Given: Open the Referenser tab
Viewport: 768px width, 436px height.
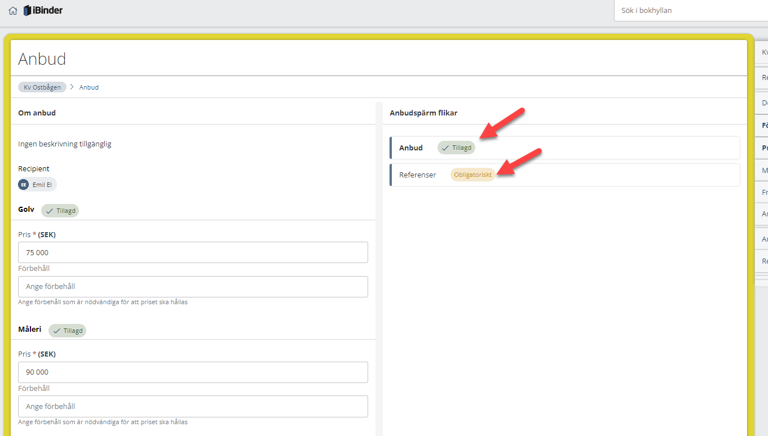Looking at the screenshot, I should coord(417,175).
